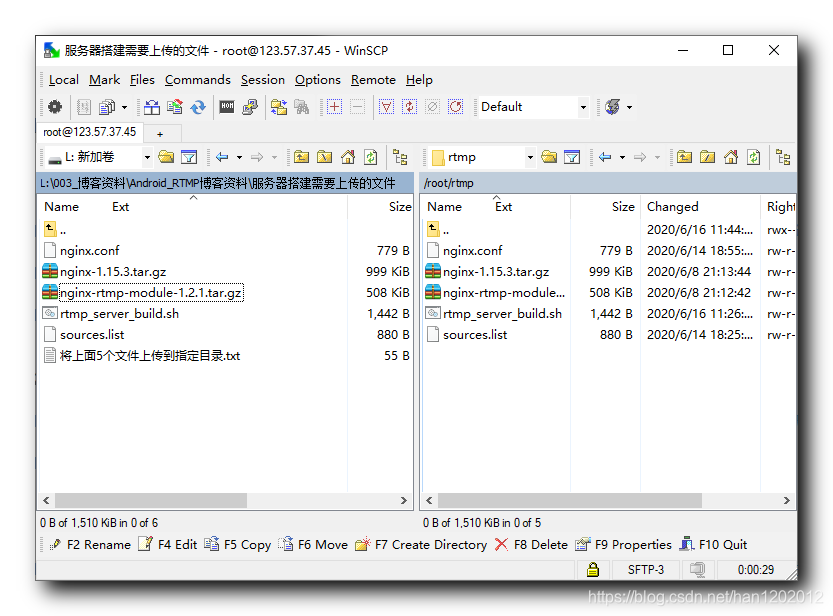Open the Remote menu
833x616 pixels.
[373, 80]
